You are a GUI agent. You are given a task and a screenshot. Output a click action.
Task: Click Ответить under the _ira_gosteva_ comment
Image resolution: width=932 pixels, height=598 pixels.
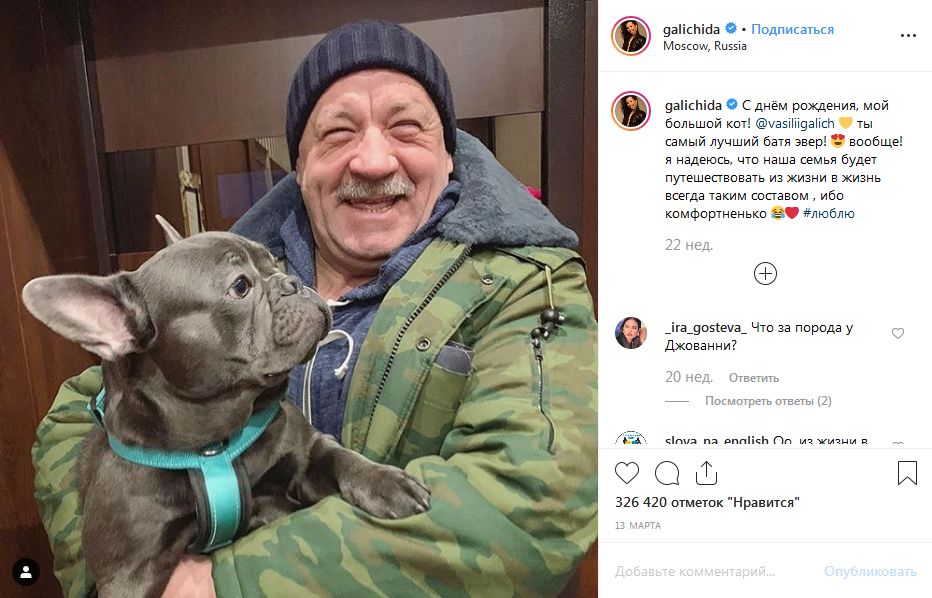tap(754, 378)
